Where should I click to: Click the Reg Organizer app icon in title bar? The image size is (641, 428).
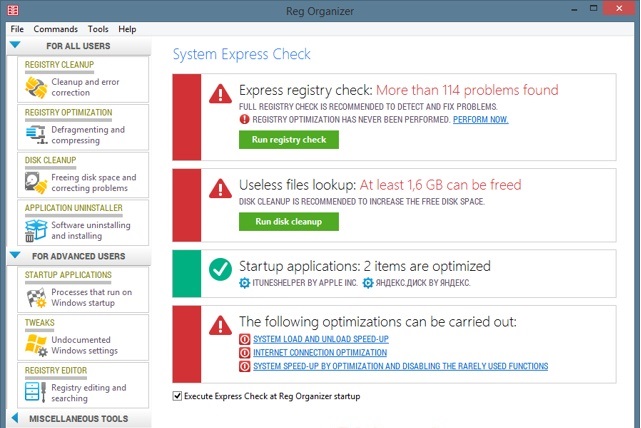tap(13, 10)
